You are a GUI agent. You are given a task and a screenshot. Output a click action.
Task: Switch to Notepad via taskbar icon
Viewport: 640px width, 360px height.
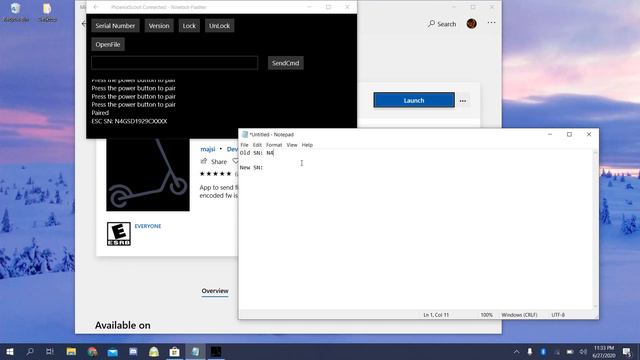coord(196,351)
